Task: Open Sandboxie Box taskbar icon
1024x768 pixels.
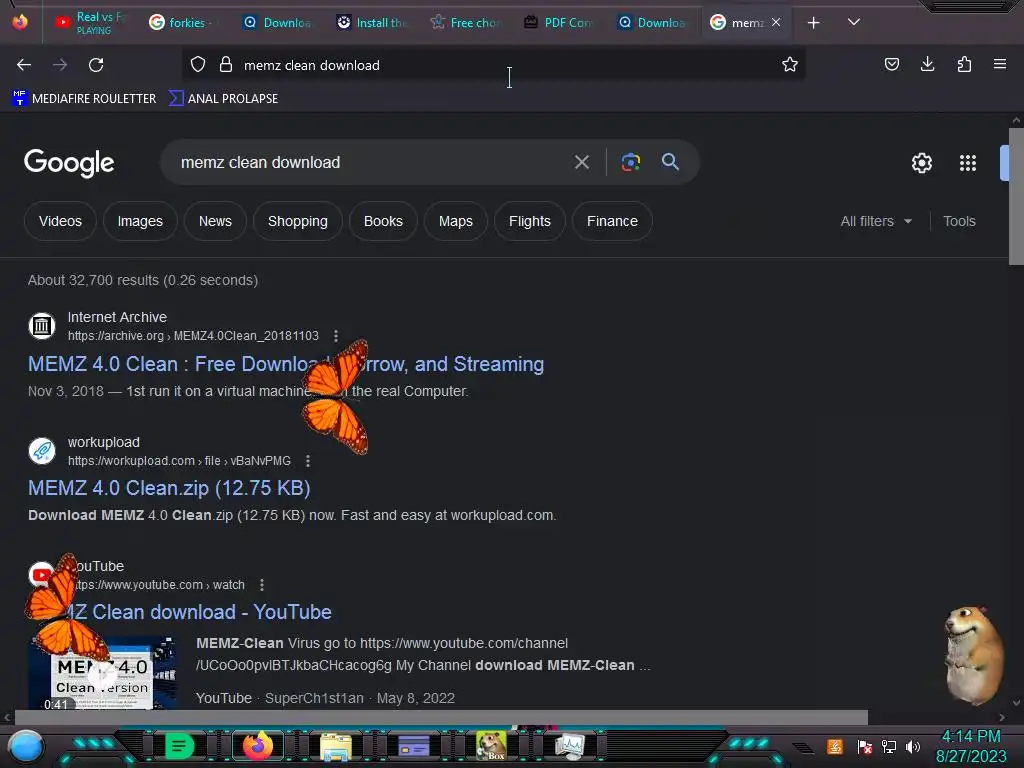Action: [491, 745]
